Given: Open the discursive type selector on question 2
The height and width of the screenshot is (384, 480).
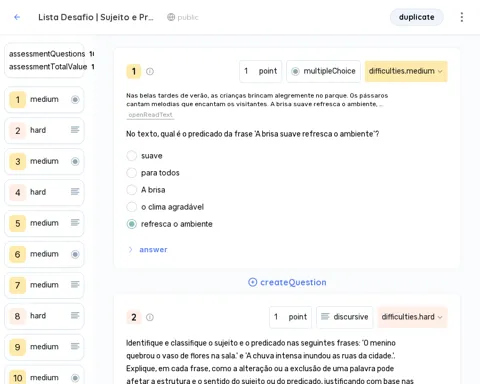Looking at the screenshot, I should [x=345, y=317].
